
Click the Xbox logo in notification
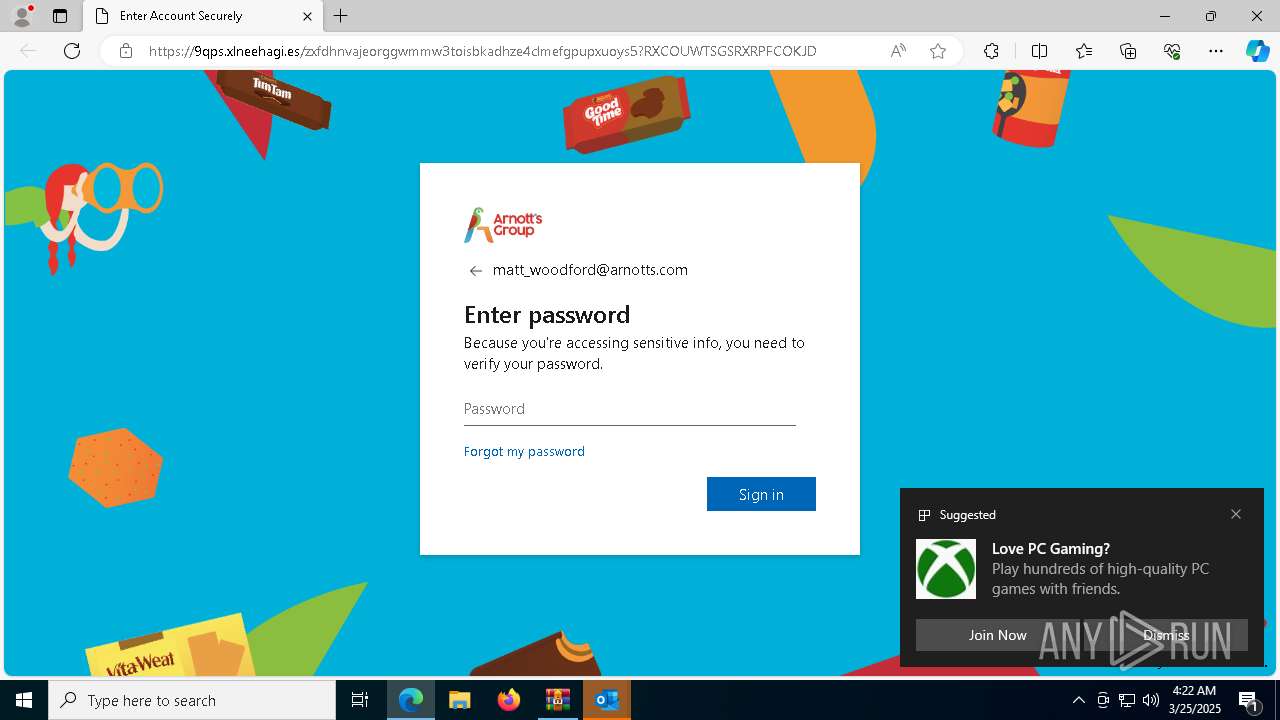pyautogui.click(x=946, y=569)
